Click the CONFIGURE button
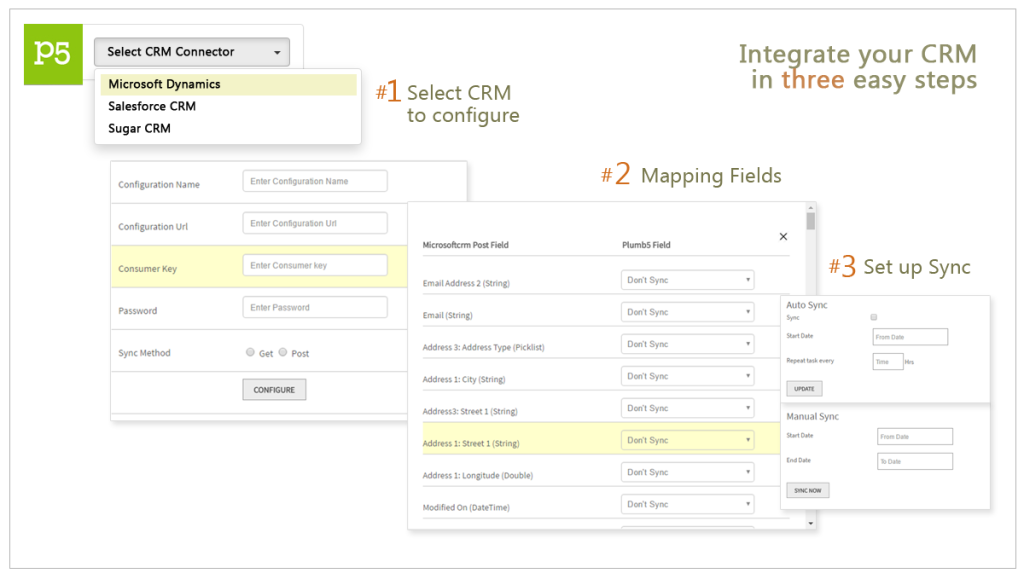 274,390
